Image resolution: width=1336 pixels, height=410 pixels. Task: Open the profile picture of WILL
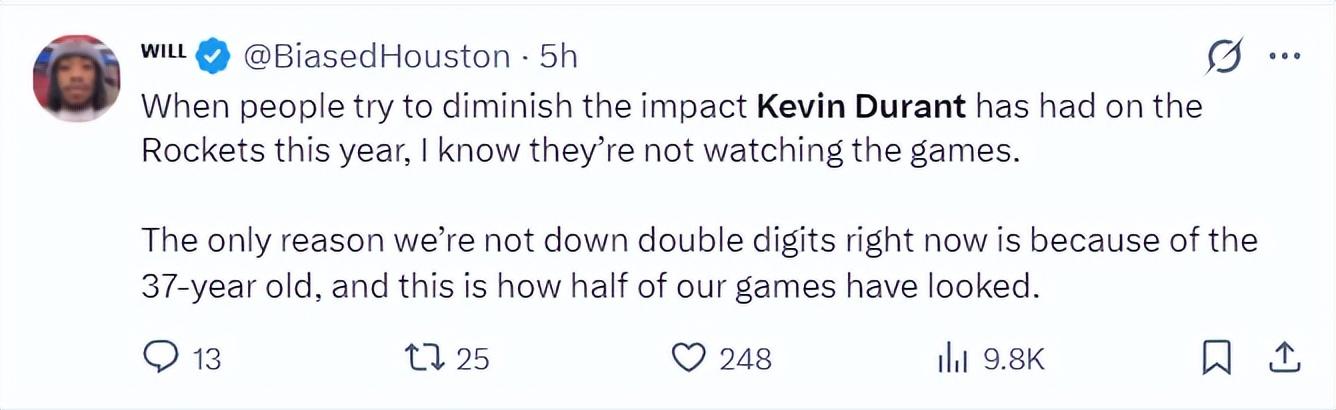[x=76, y=78]
